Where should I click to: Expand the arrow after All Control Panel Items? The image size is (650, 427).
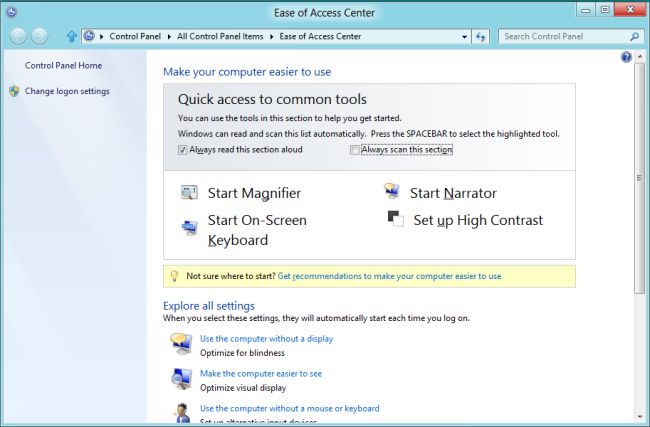coord(272,36)
